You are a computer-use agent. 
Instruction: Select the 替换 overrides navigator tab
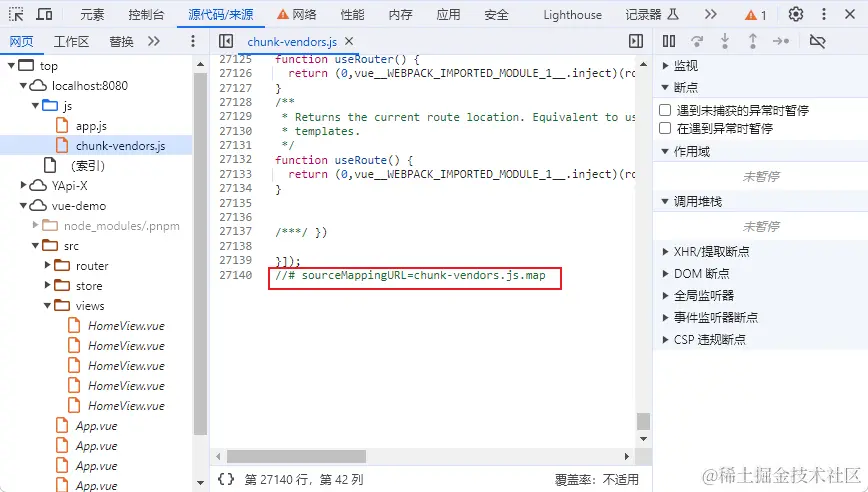click(x=121, y=41)
